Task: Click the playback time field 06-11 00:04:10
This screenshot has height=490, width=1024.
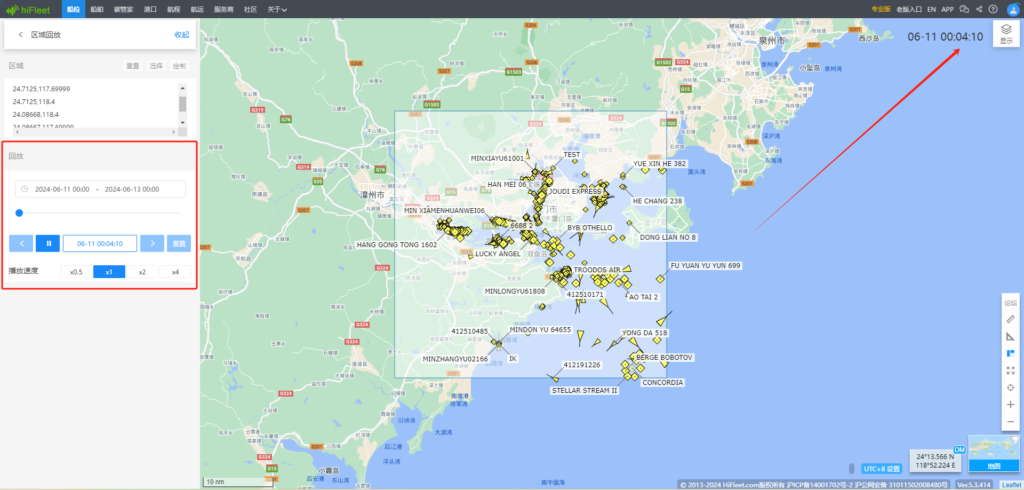Action: click(100, 244)
